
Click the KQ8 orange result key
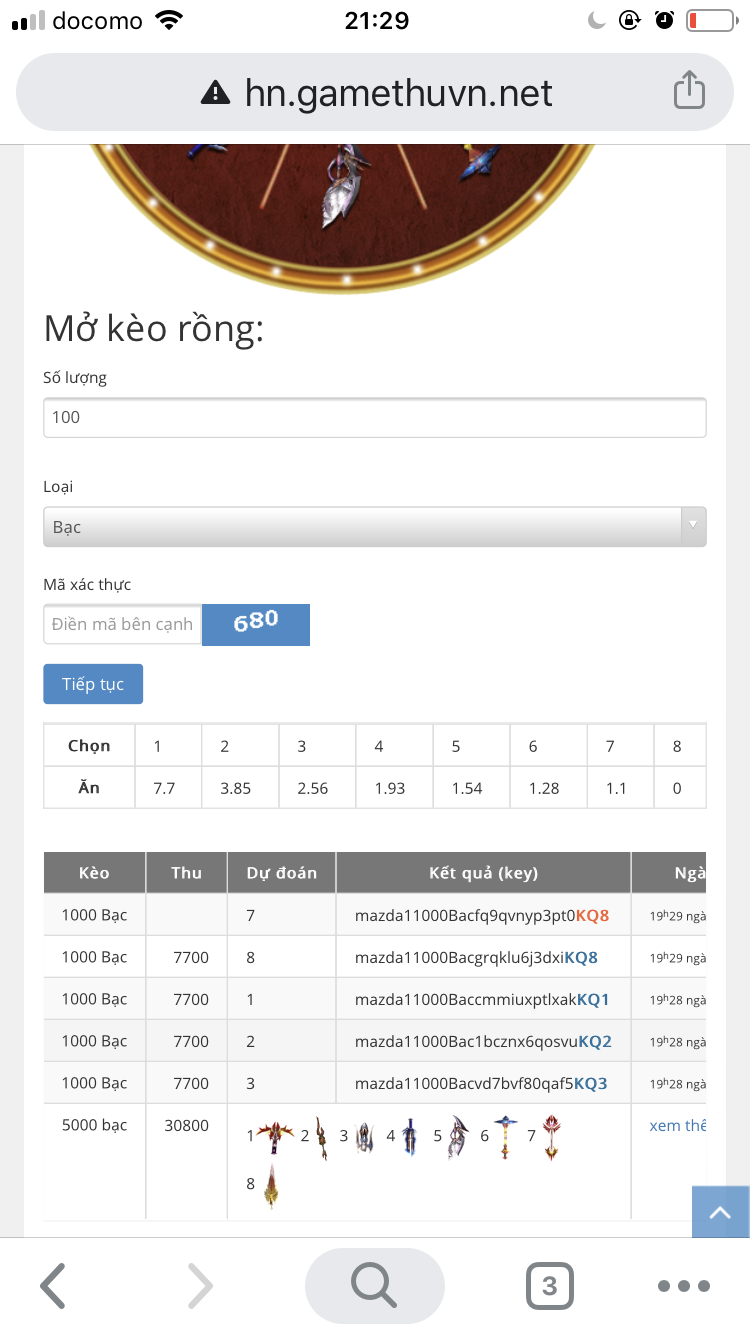coord(592,915)
